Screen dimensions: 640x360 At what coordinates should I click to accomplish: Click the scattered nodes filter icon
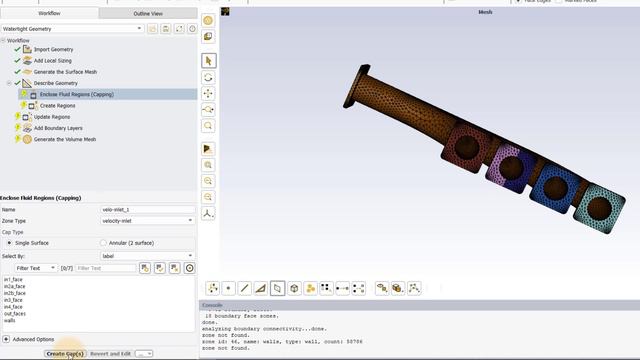[x=213, y=288]
